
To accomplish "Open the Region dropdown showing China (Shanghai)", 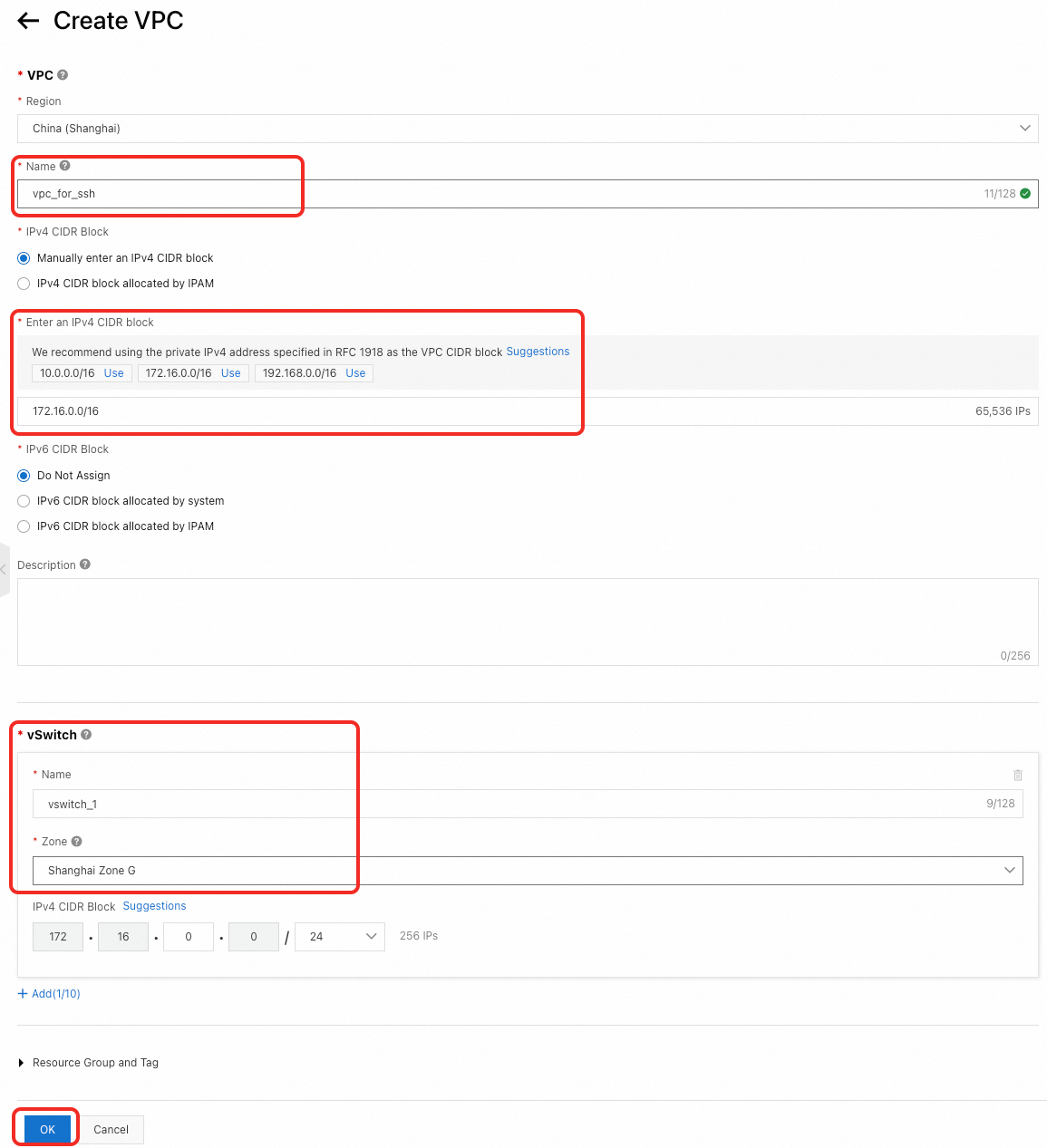I will point(528,129).
